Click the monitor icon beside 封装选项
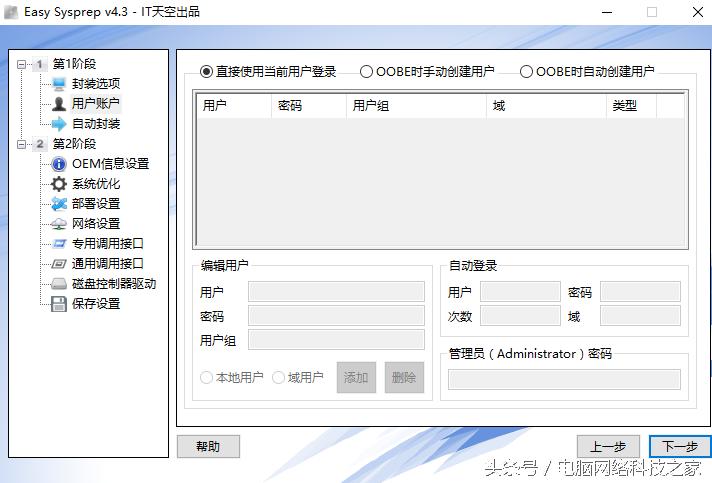The image size is (712, 483). (x=59, y=84)
